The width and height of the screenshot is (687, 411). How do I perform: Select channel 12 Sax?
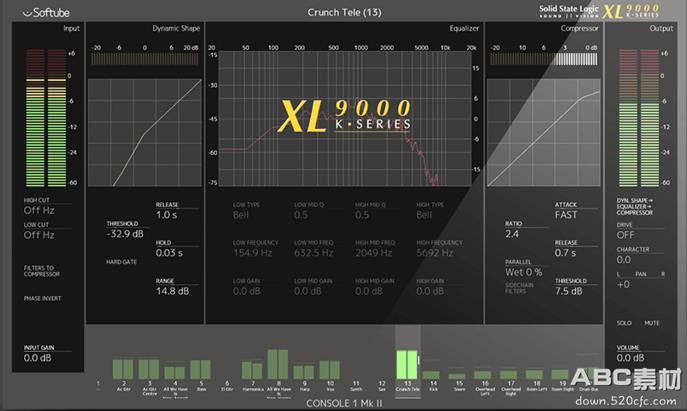point(382,385)
